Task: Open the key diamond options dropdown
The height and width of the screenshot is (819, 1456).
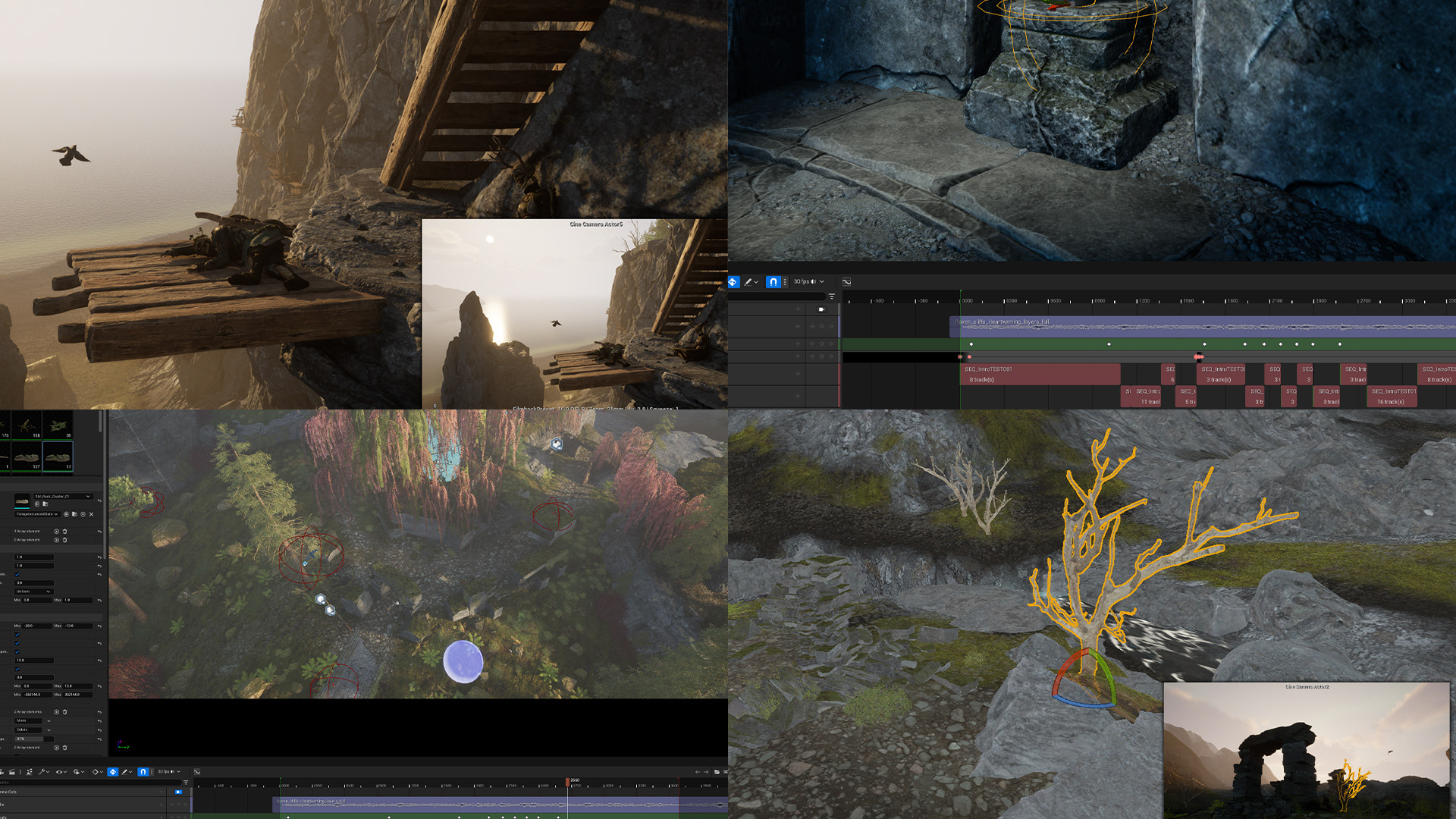Action: coord(97,772)
